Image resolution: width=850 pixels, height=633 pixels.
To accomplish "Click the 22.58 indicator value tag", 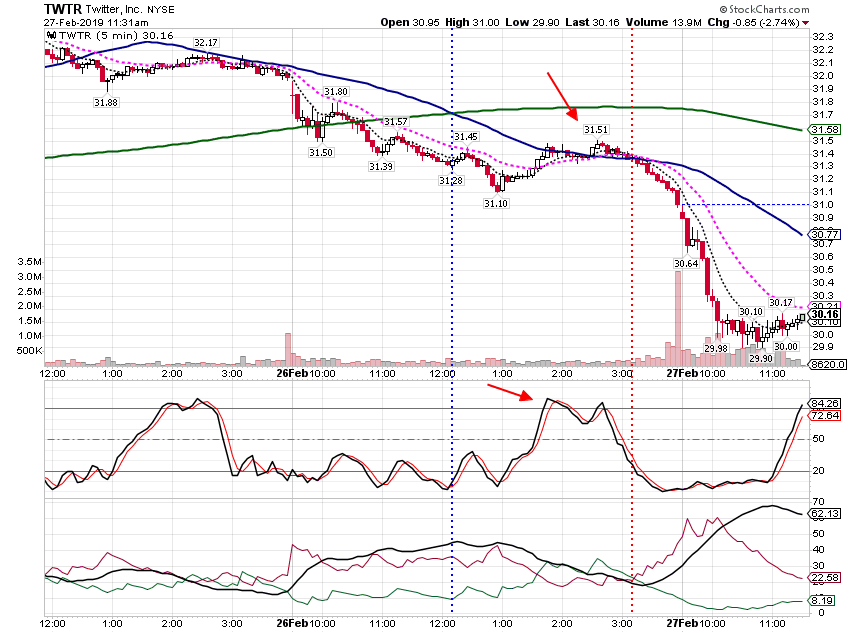I will 825,578.
